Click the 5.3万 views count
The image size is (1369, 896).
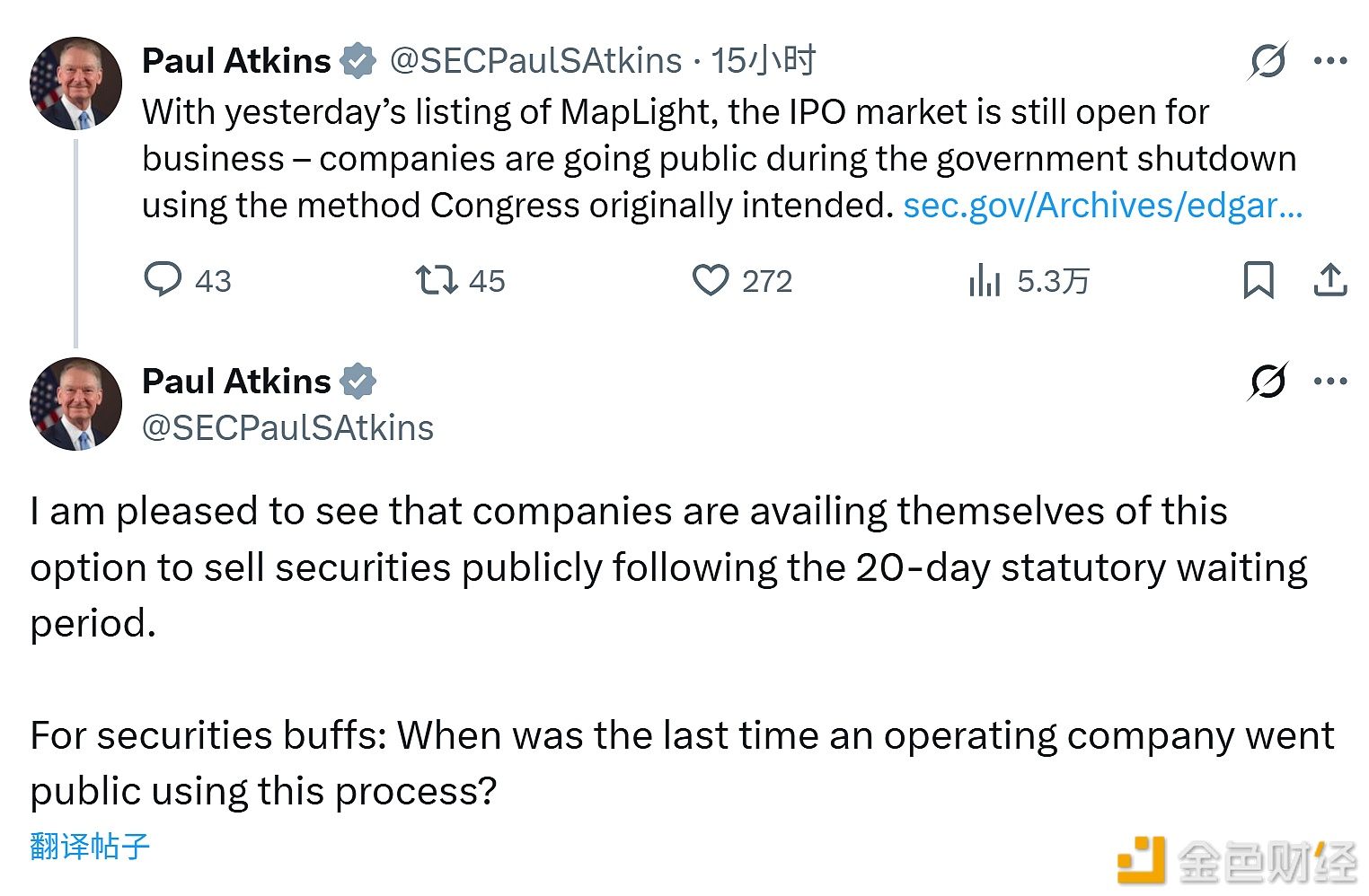click(x=1052, y=280)
